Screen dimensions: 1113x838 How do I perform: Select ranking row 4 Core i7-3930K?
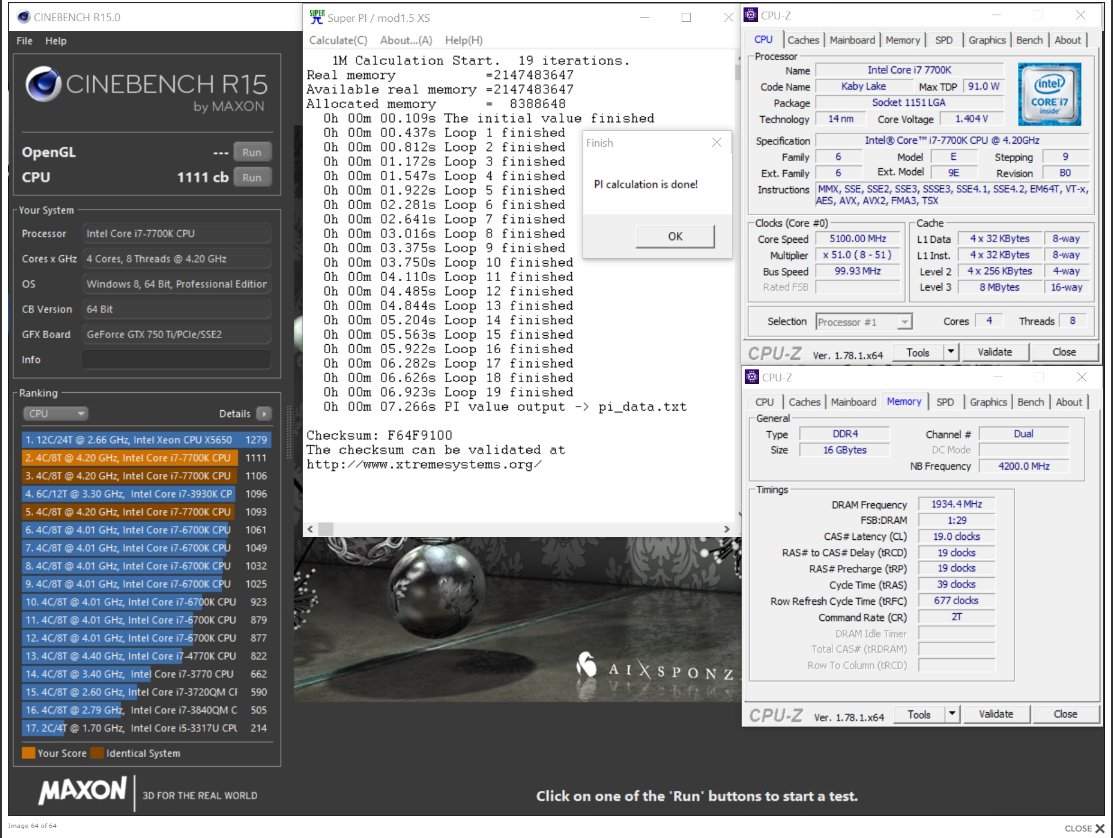pyautogui.click(x=146, y=494)
